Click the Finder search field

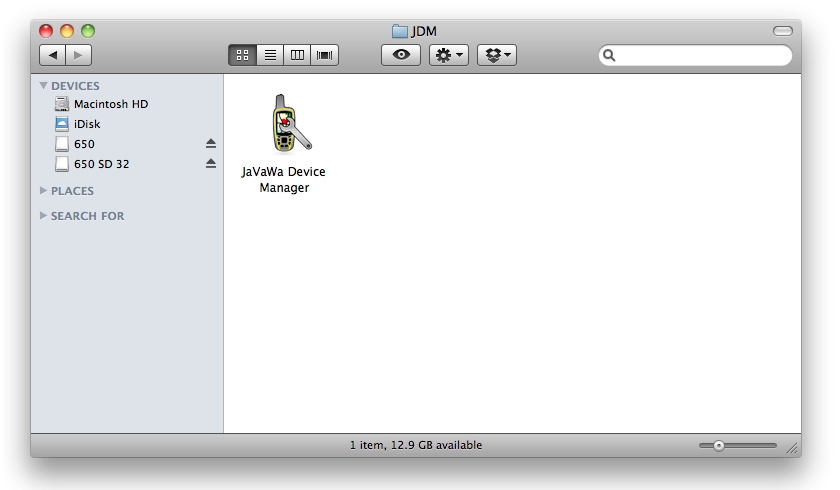tap(702, 56)
